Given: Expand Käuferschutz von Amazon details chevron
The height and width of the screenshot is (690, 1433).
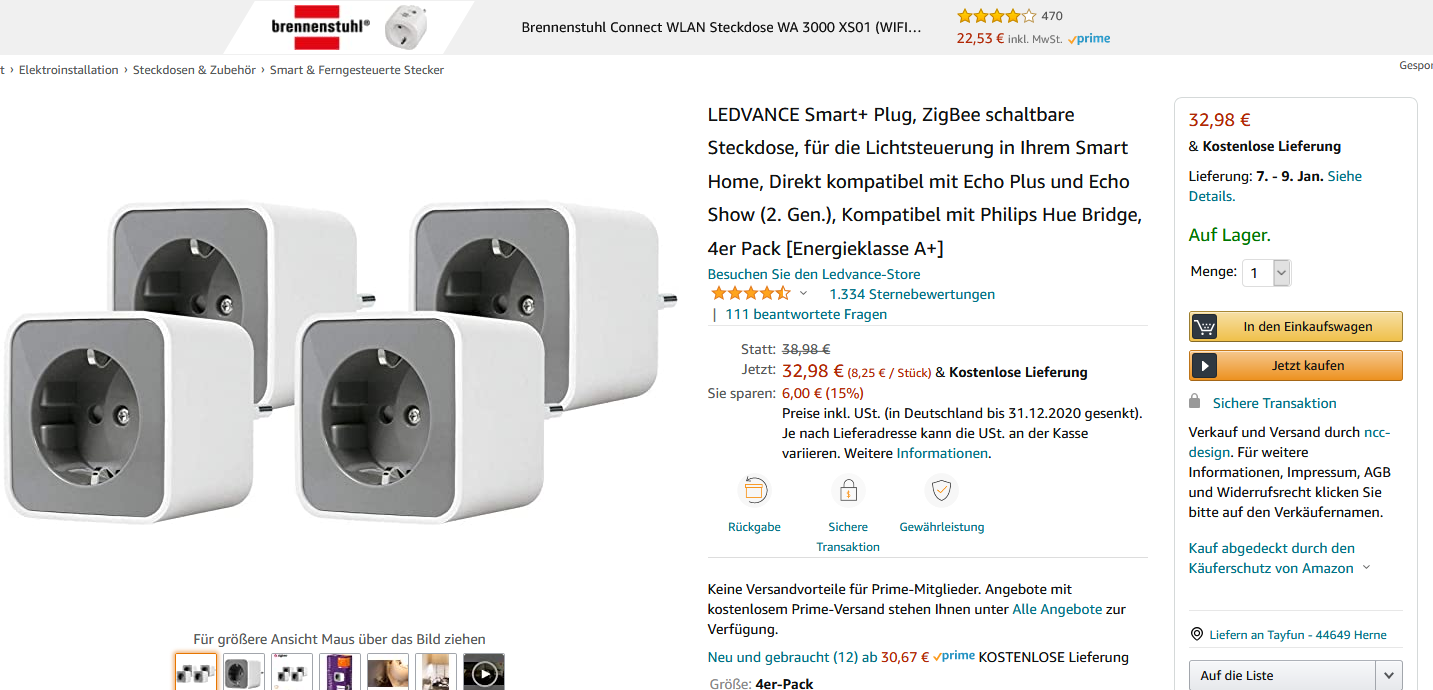Looking at the screenshot, I should pyautogui.click(x=1367, y=568).
